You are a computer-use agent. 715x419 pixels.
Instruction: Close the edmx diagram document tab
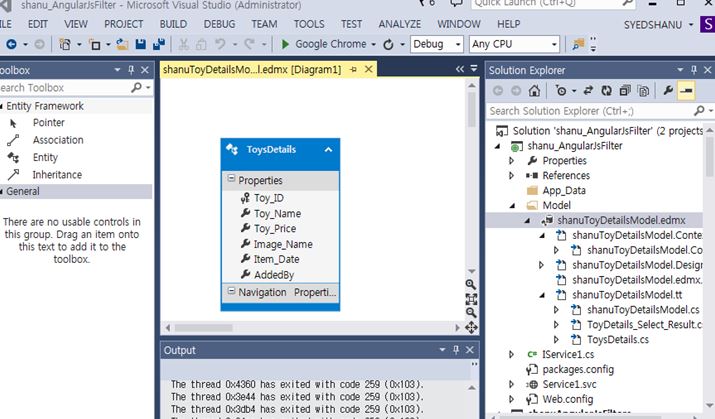(x=368, y=69)
